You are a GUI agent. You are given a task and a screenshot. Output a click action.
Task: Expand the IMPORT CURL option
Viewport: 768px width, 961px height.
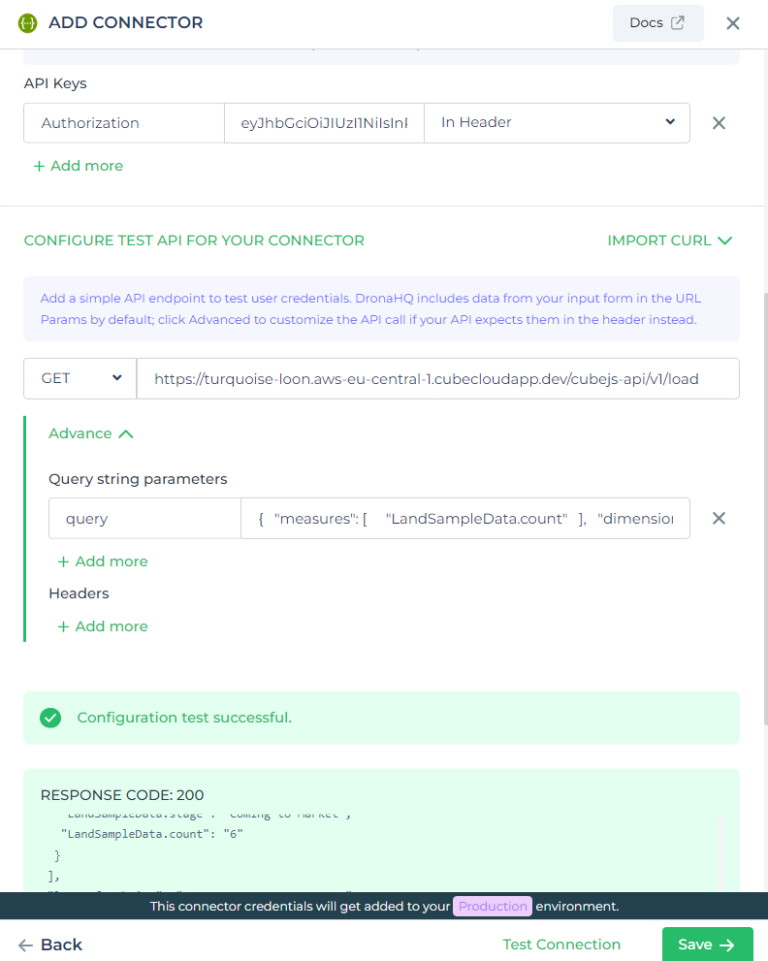click(x=670, y=240)
